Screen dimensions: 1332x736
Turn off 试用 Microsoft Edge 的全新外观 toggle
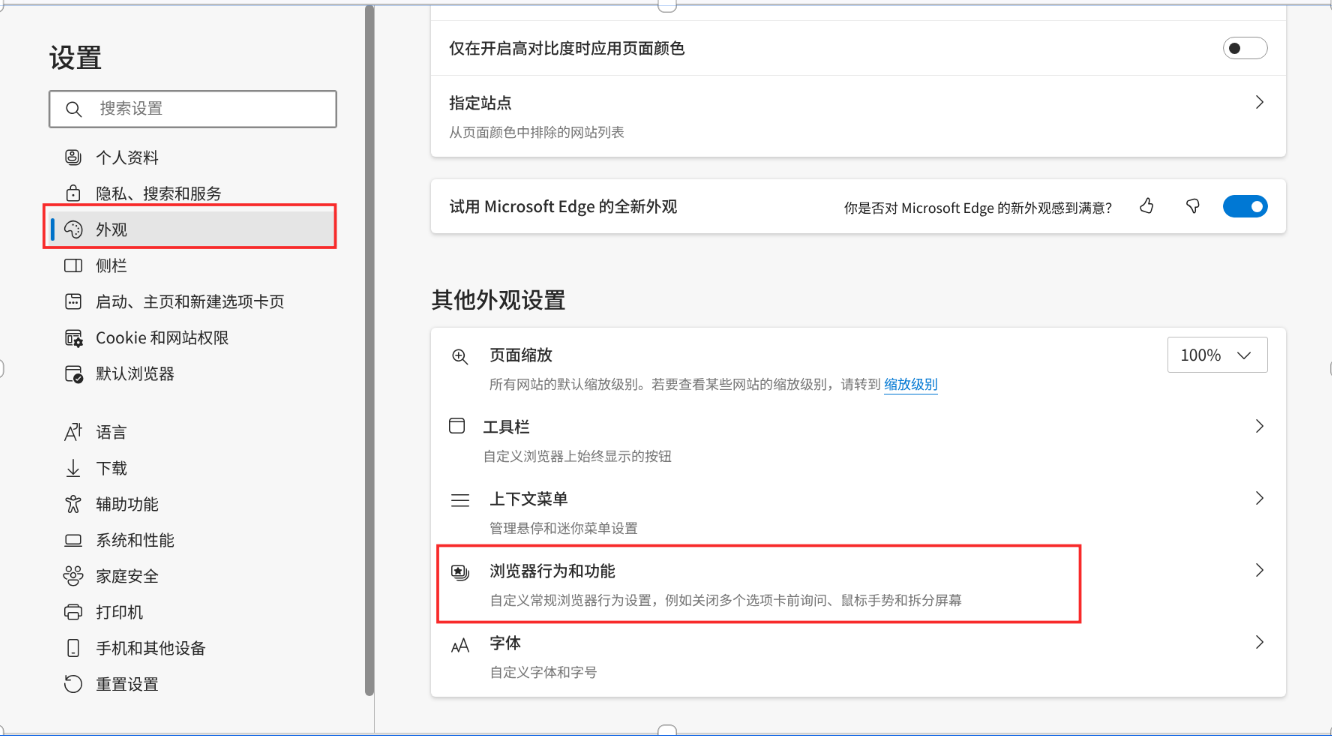(x=1245, y=207)
